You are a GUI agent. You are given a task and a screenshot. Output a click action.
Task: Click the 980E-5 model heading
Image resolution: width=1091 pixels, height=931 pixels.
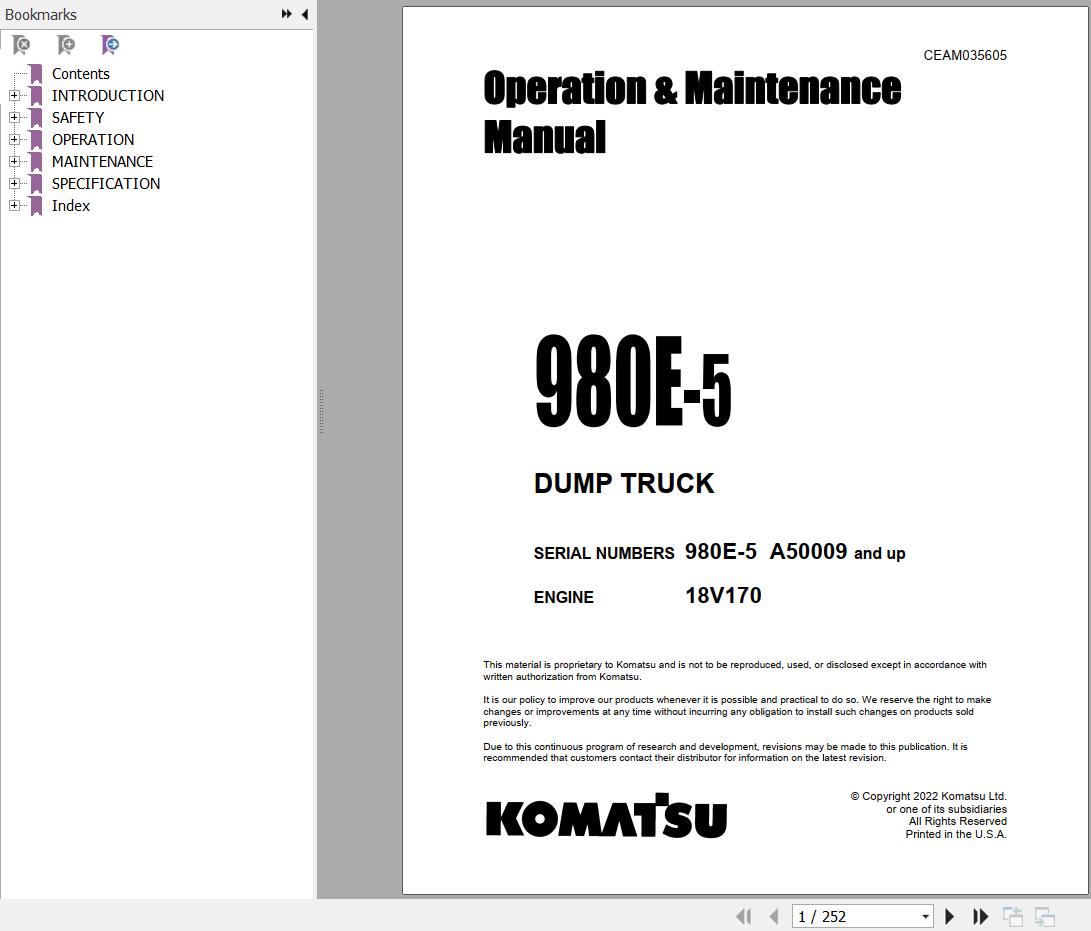[x=633, y=380]
